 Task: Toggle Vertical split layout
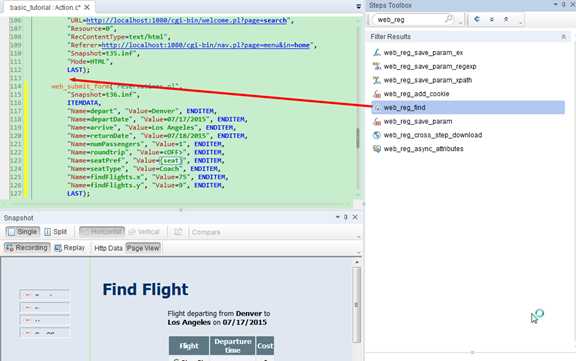[144, 232]
